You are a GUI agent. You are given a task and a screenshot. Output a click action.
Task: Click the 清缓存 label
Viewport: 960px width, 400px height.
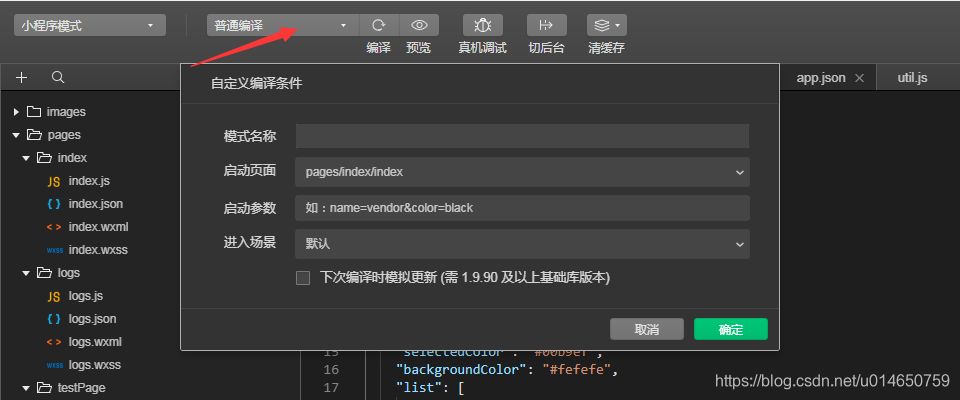[x=606, y=48]
